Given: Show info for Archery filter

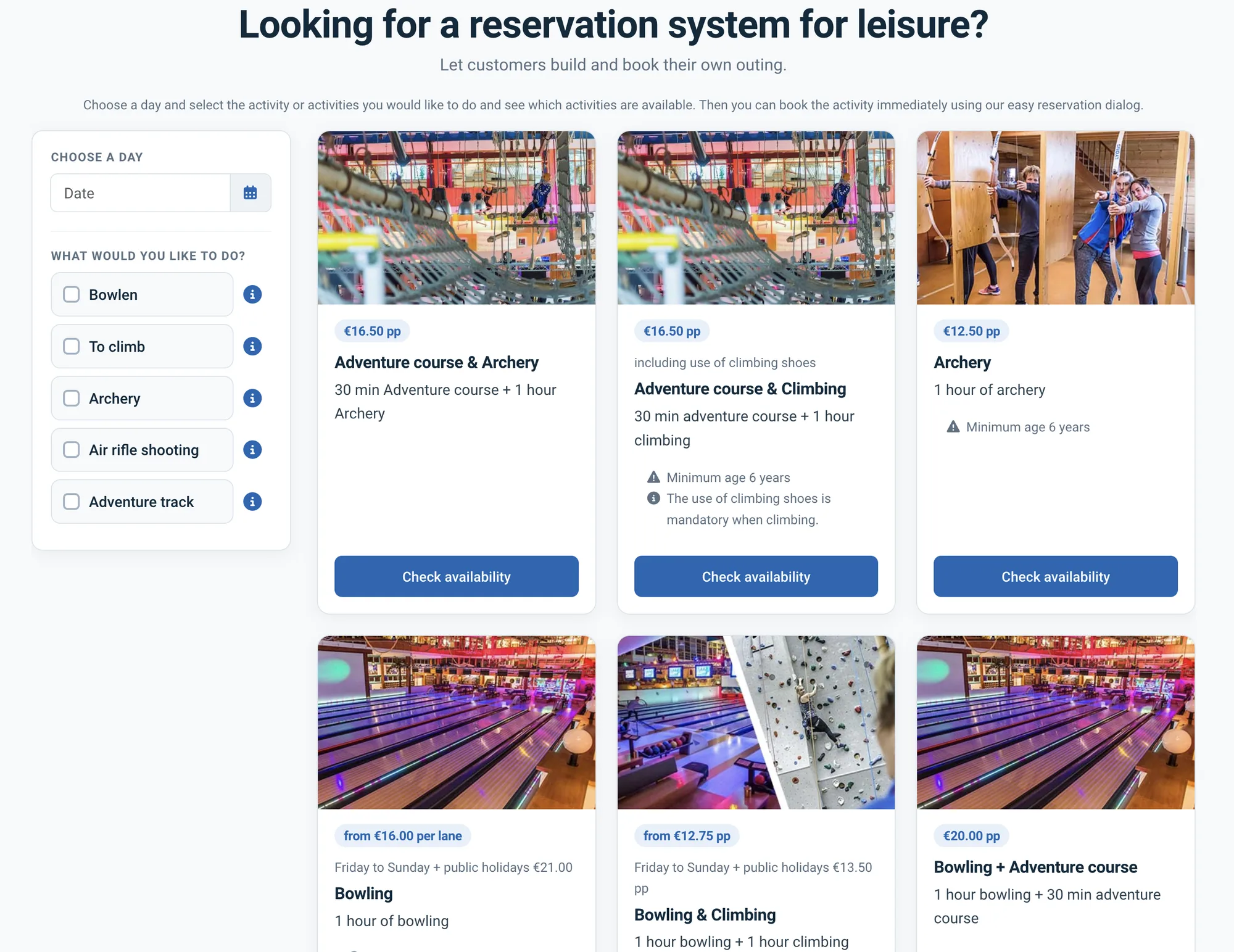Looking at the screenshot, I should (252, 398).
